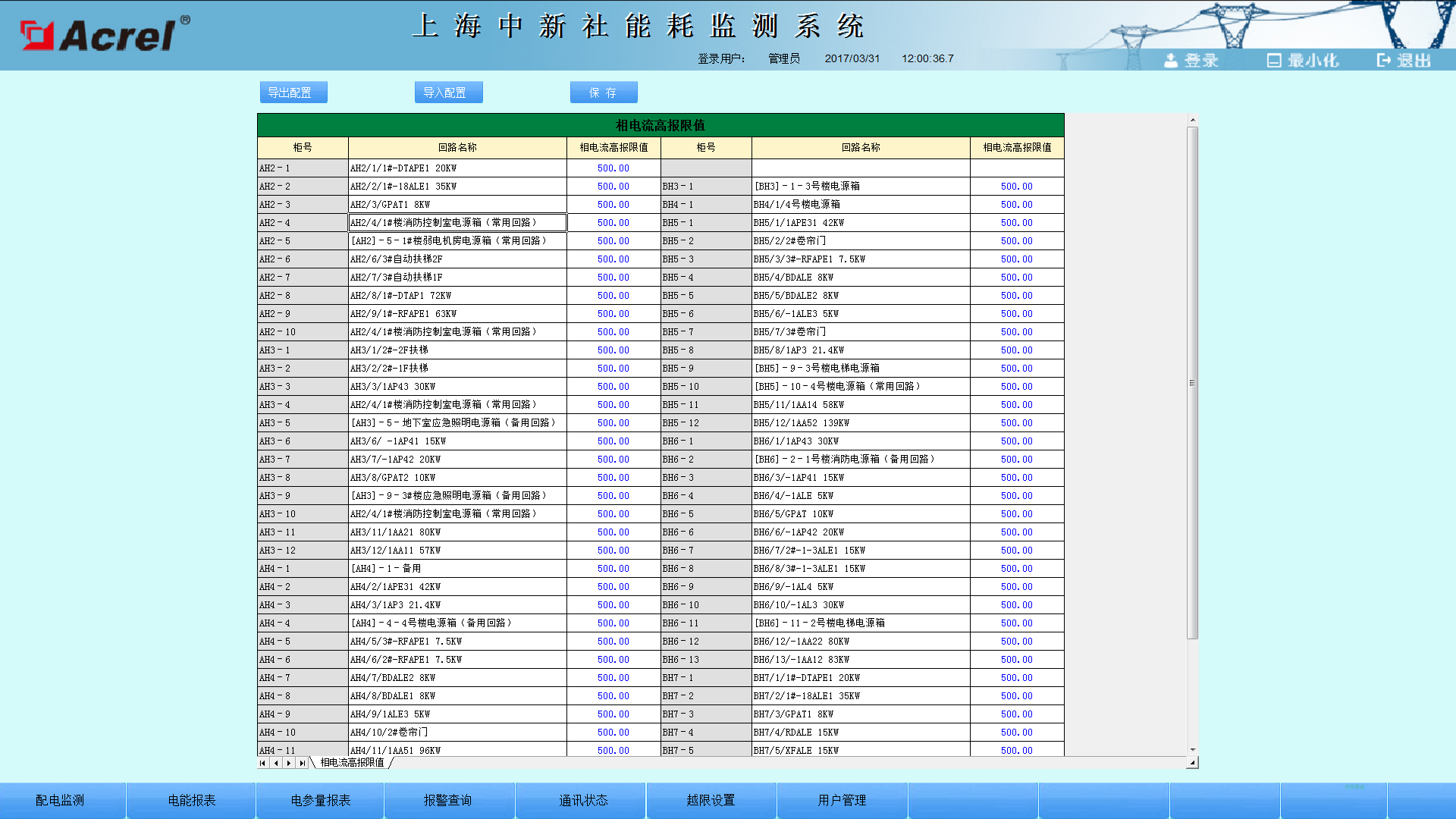Click the Acrel logo

click(x=104, y=34)
